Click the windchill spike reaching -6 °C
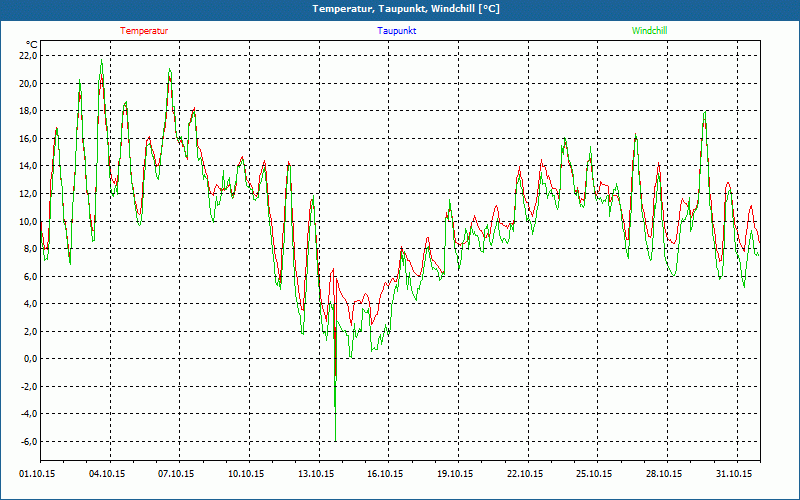The height and width of the screenshot is (500, 800). tap(335, 440)
